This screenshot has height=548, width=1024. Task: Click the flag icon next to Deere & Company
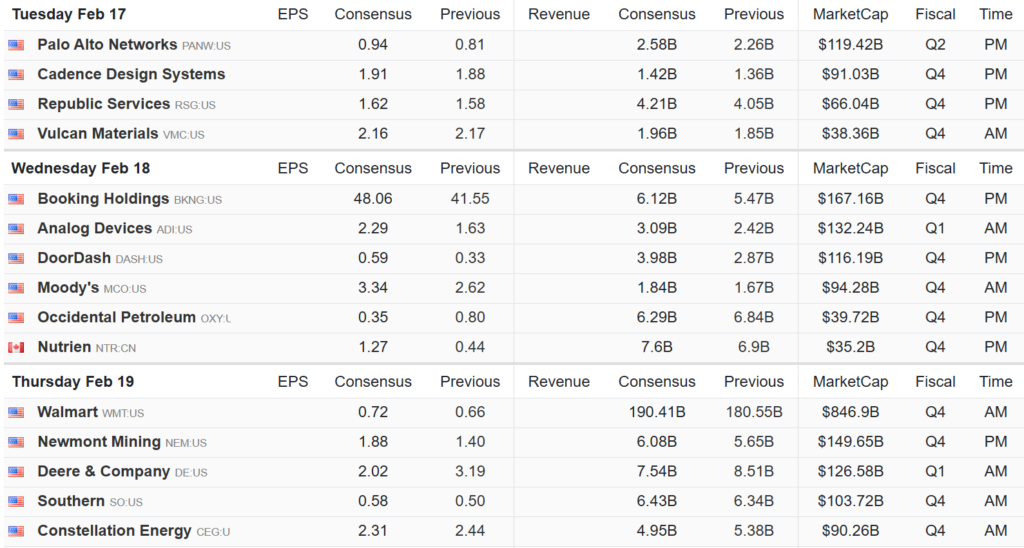[x=16, y=472]
